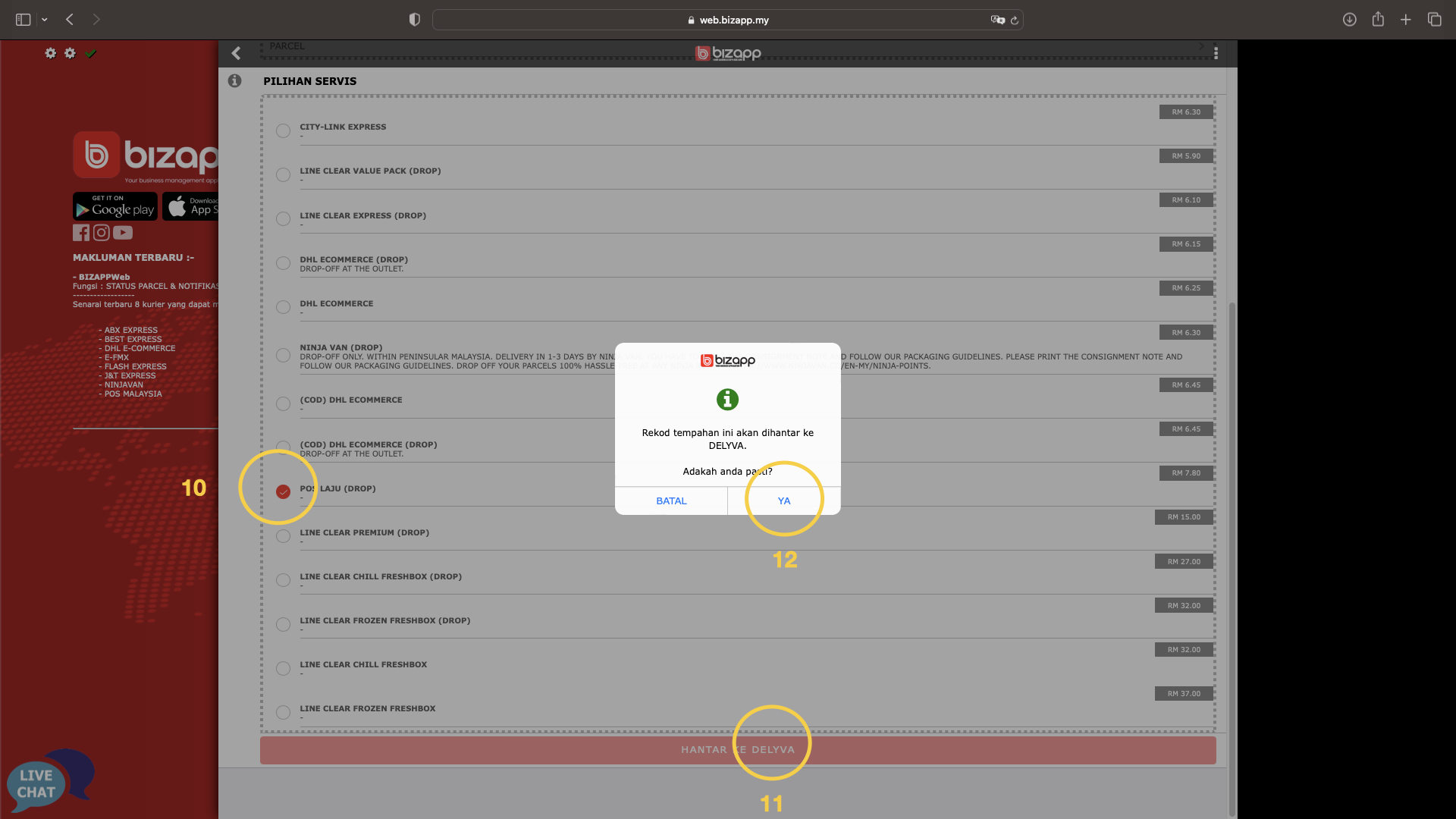Image resolution: width=1456 pixels, height=819 pixels.
Task: Open Safari privacy report shield icon
Action: (x=414, y=20)
